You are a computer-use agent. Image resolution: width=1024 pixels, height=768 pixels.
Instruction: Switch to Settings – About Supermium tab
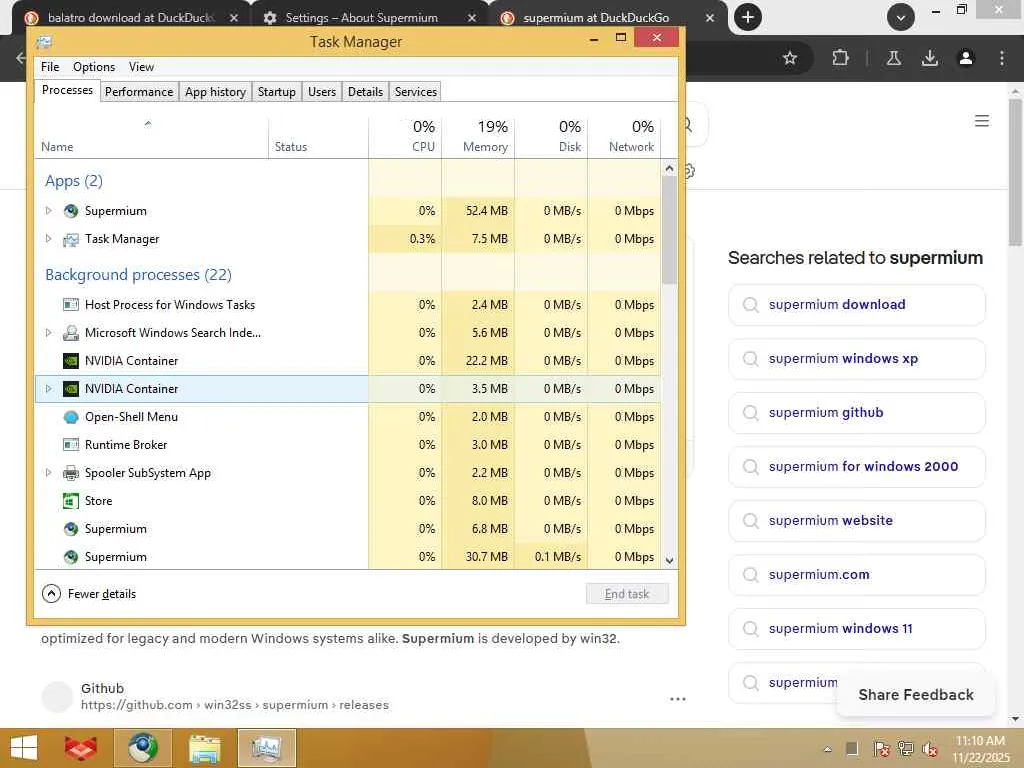361,18
